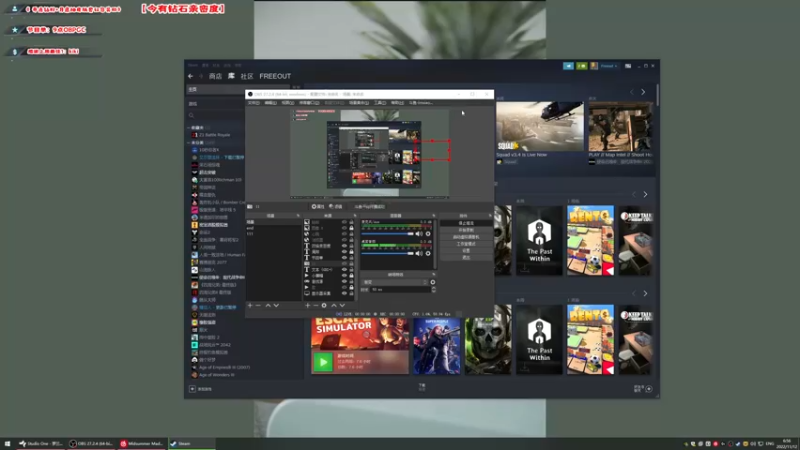Viewport: 800px width, 450px height.
Task: Click the Steam library search magnifier icon
Action: pyautogui.click(x=192, y=116)
